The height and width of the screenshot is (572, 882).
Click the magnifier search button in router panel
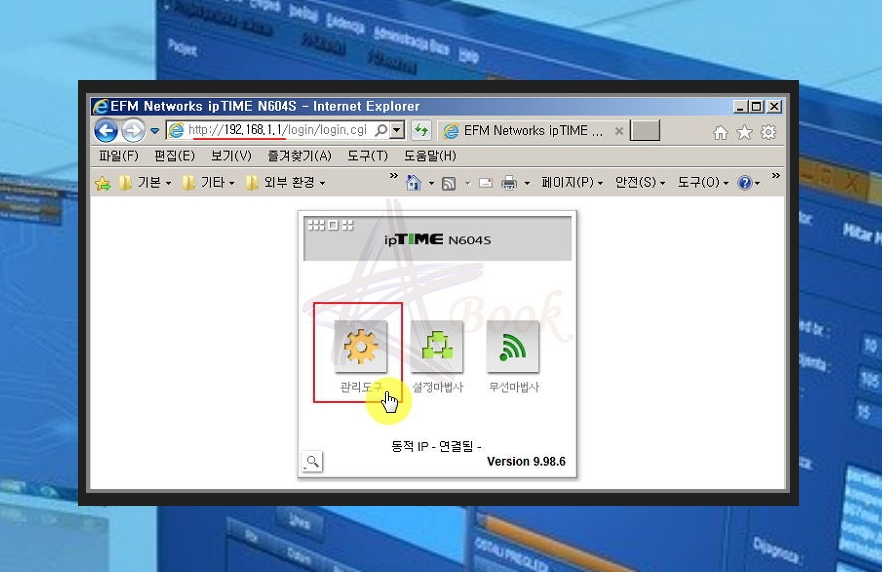click(312, 462)
